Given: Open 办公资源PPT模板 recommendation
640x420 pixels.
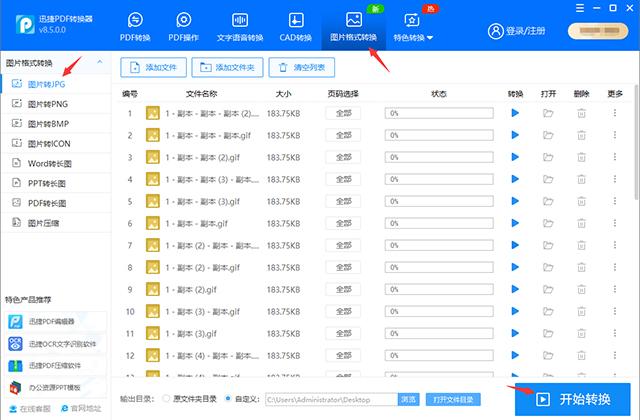Looking at the screenshot, I should (56, 387).
